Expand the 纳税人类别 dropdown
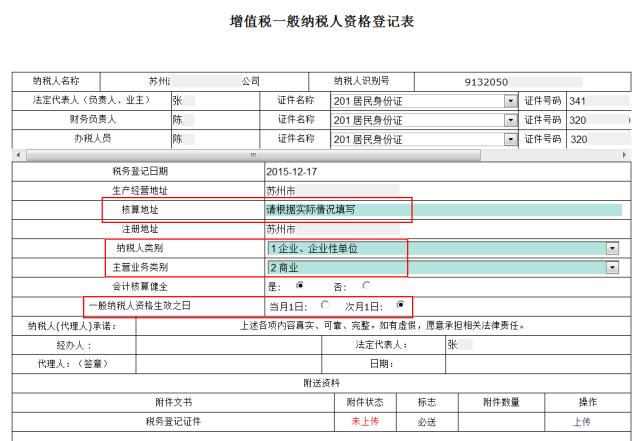This screenshot has width=640, height=441. point(612,248)
